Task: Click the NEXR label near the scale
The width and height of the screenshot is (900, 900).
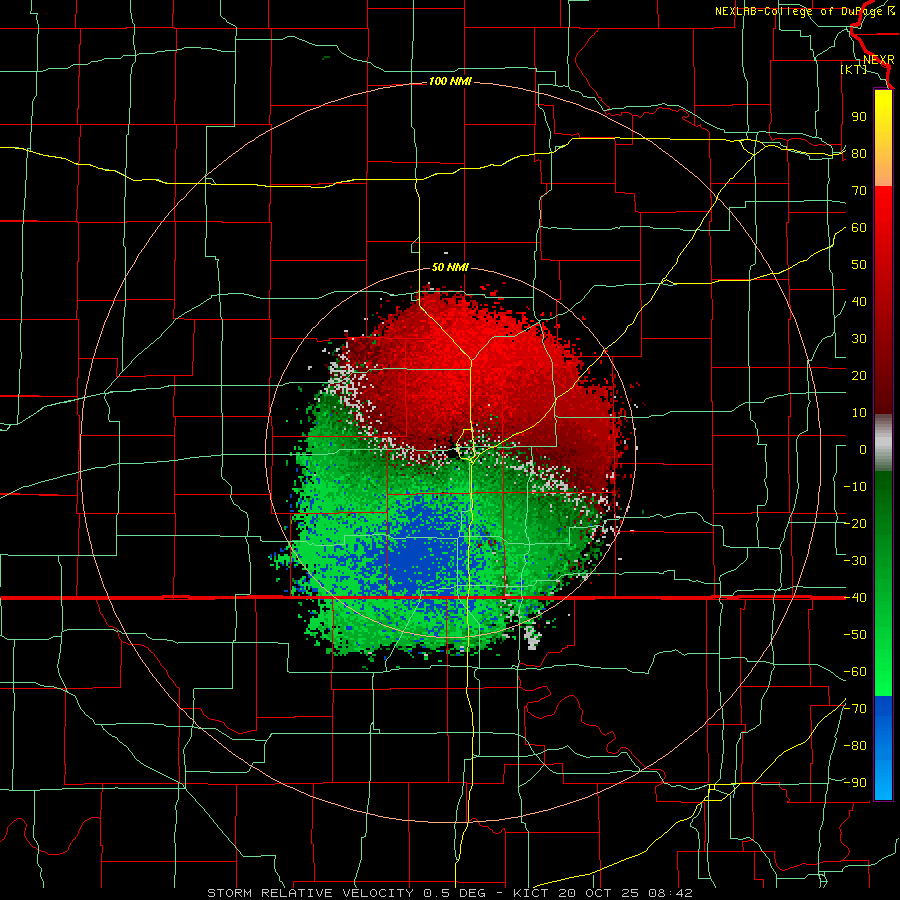Action: (879, 60)
